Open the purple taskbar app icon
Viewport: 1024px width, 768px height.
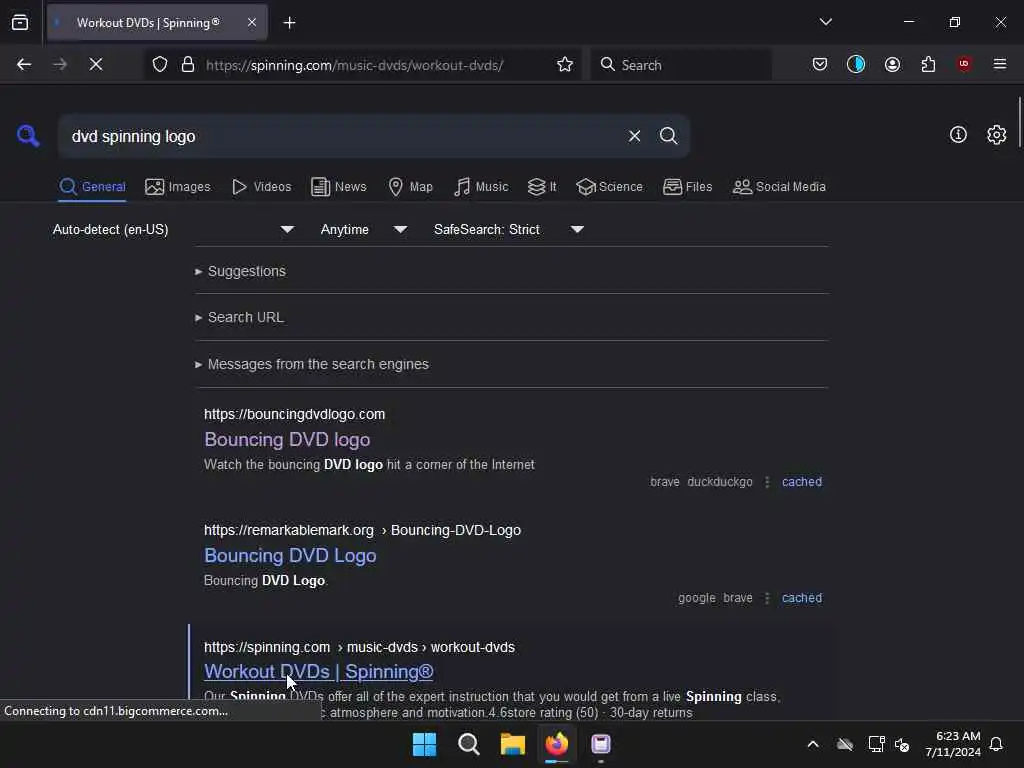click(601, 744)
